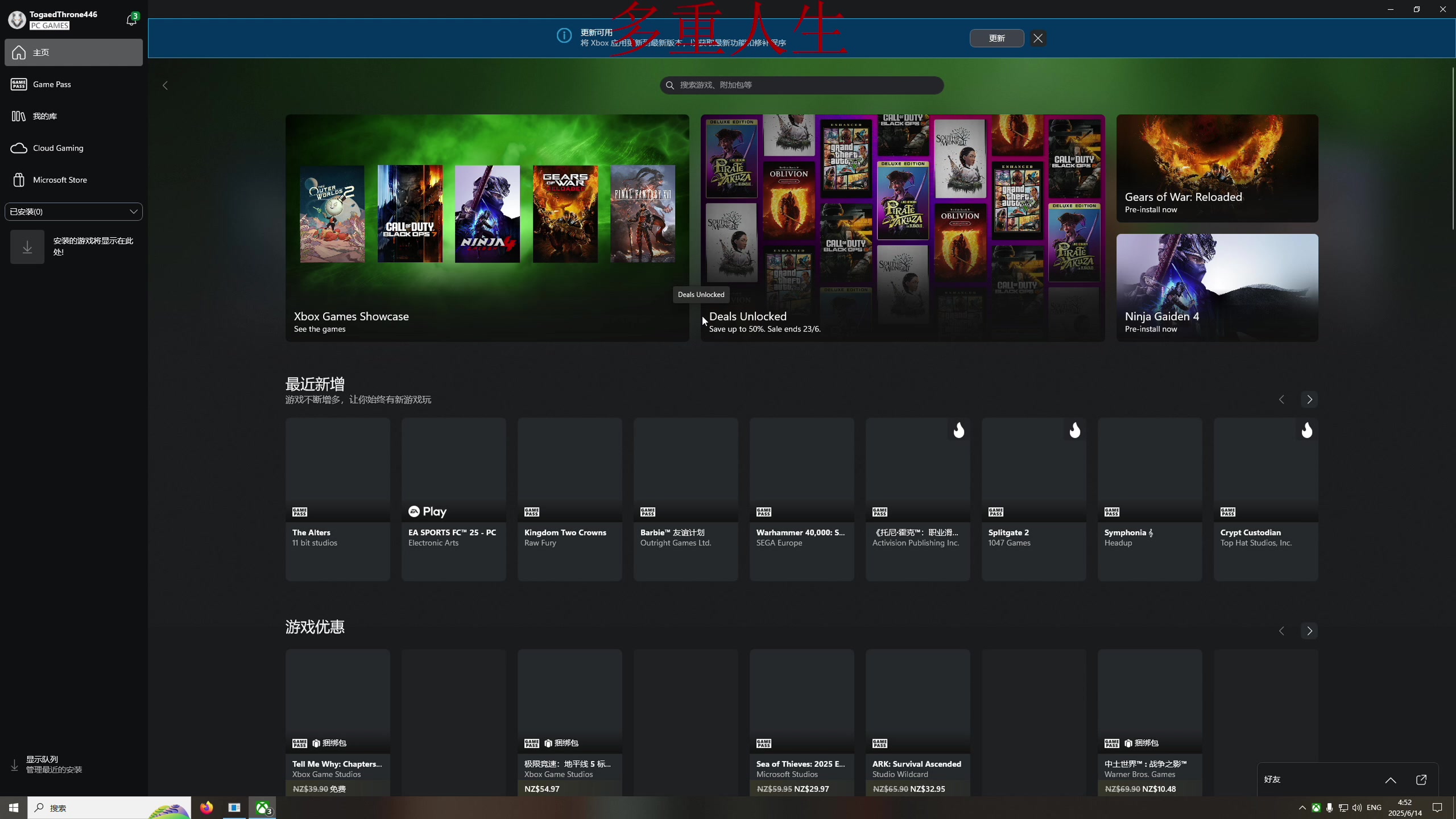This screenshot has width=1456, height=819.
Task: Click Game Pass badge on The Alters card
Action: (300, 512)
